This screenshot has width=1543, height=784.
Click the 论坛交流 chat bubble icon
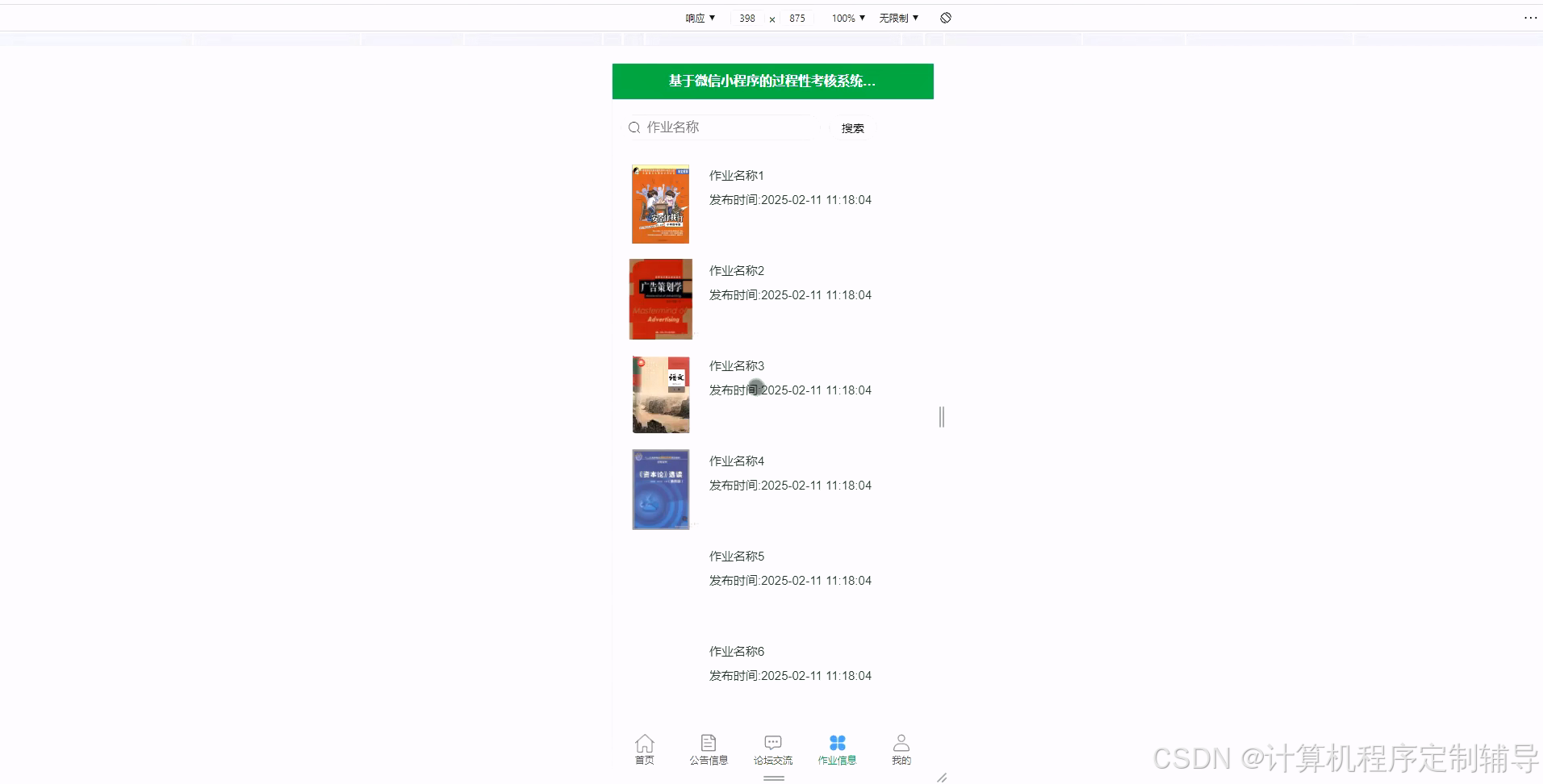pyautogui.click(x=772, y=743)
